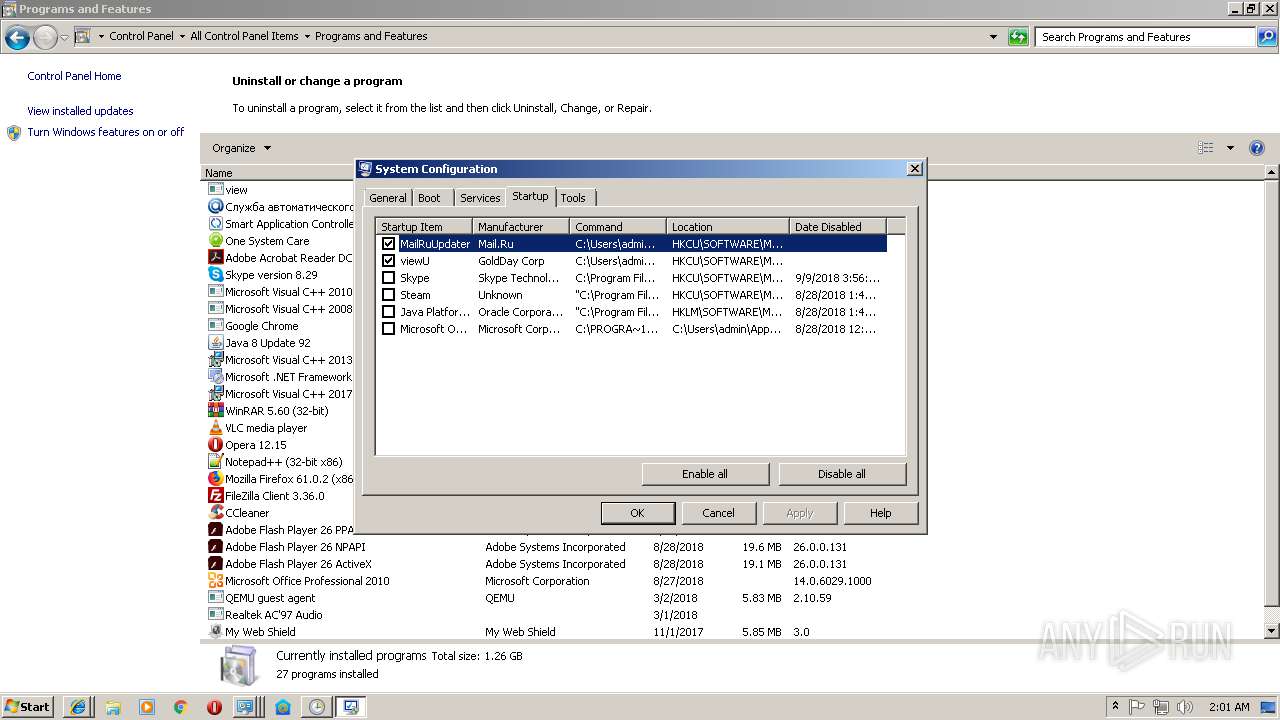Open Windows Explorer folder from taskbar

click(x=112, y=707)
